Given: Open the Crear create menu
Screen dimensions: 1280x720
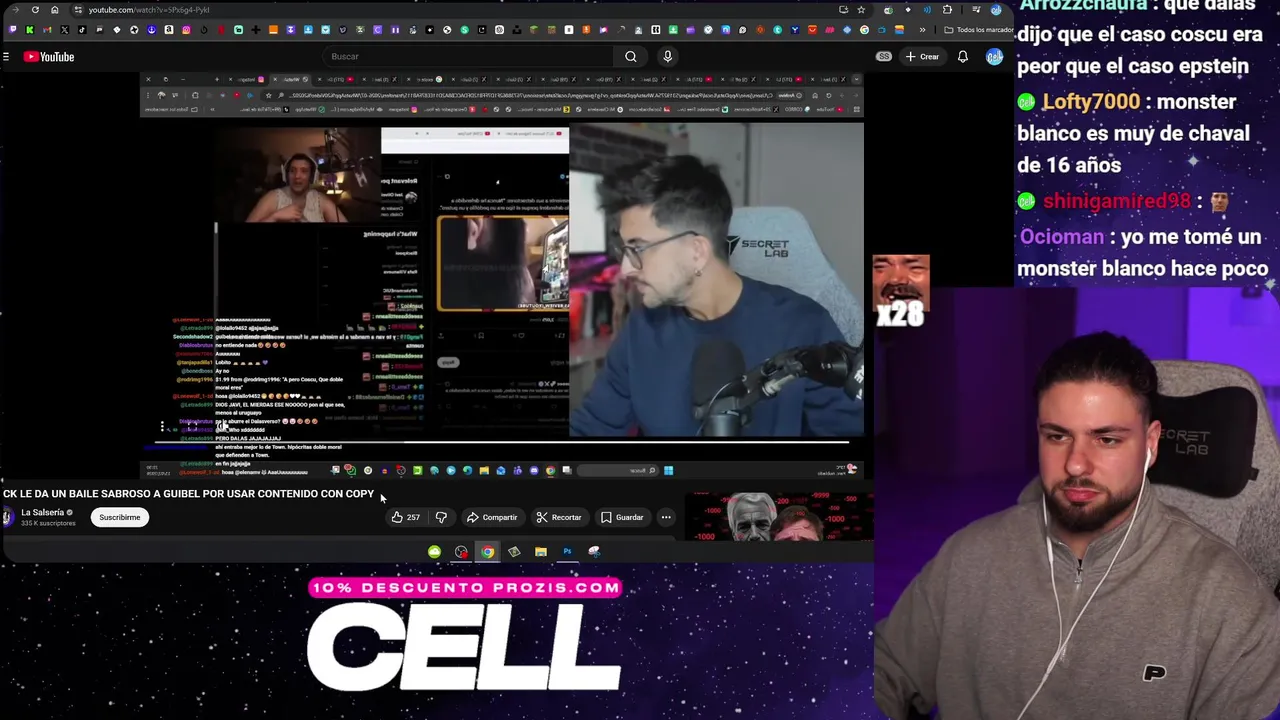Looking at the screenshot, I should pyautogui.click(x=922, y=57).
